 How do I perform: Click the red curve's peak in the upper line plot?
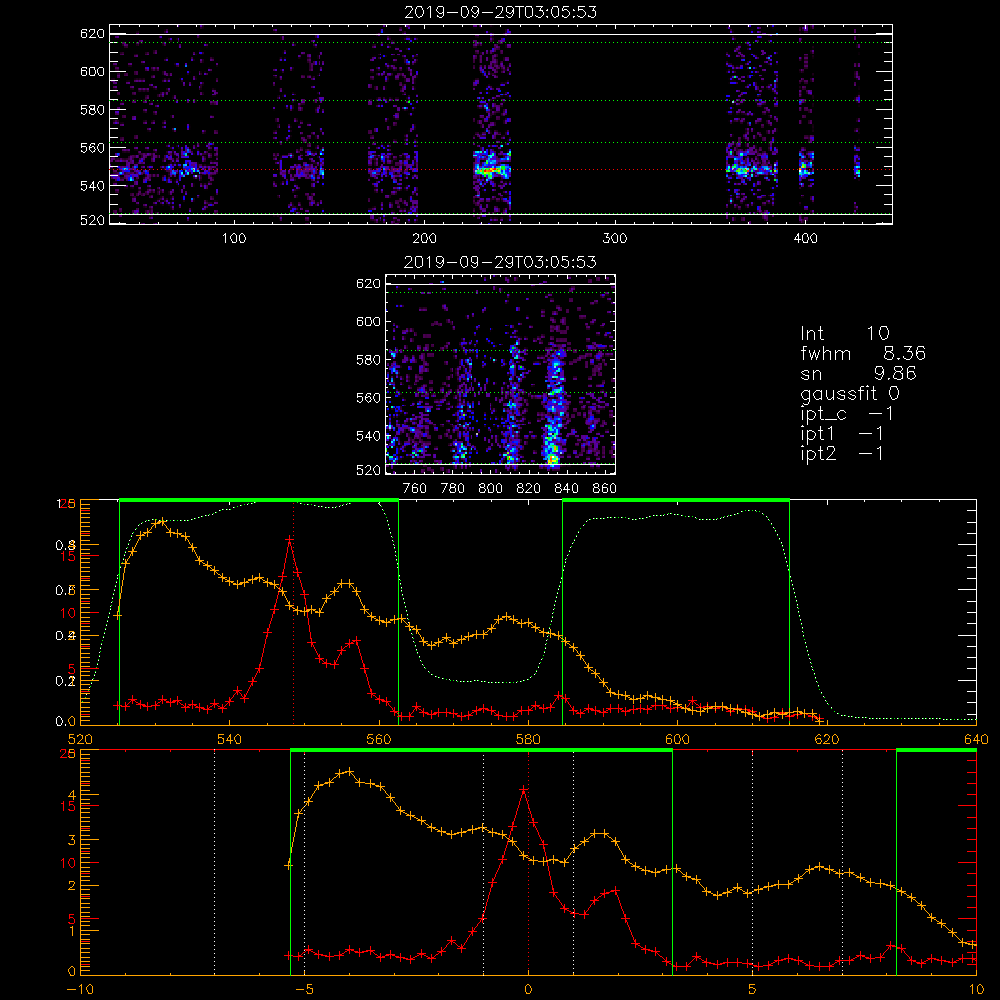290,540
